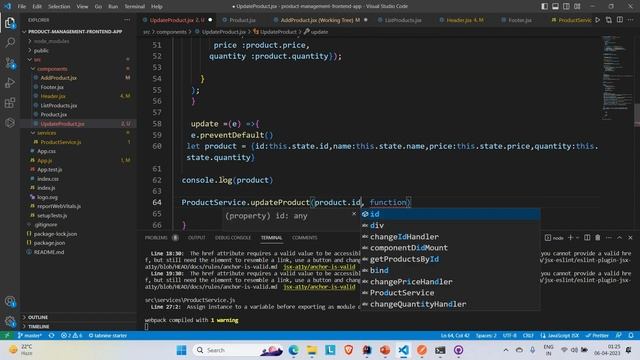The width and height of the screenshot is (640, 360).
Task: Split the editor to the right
Action: [x=620, y=20]
